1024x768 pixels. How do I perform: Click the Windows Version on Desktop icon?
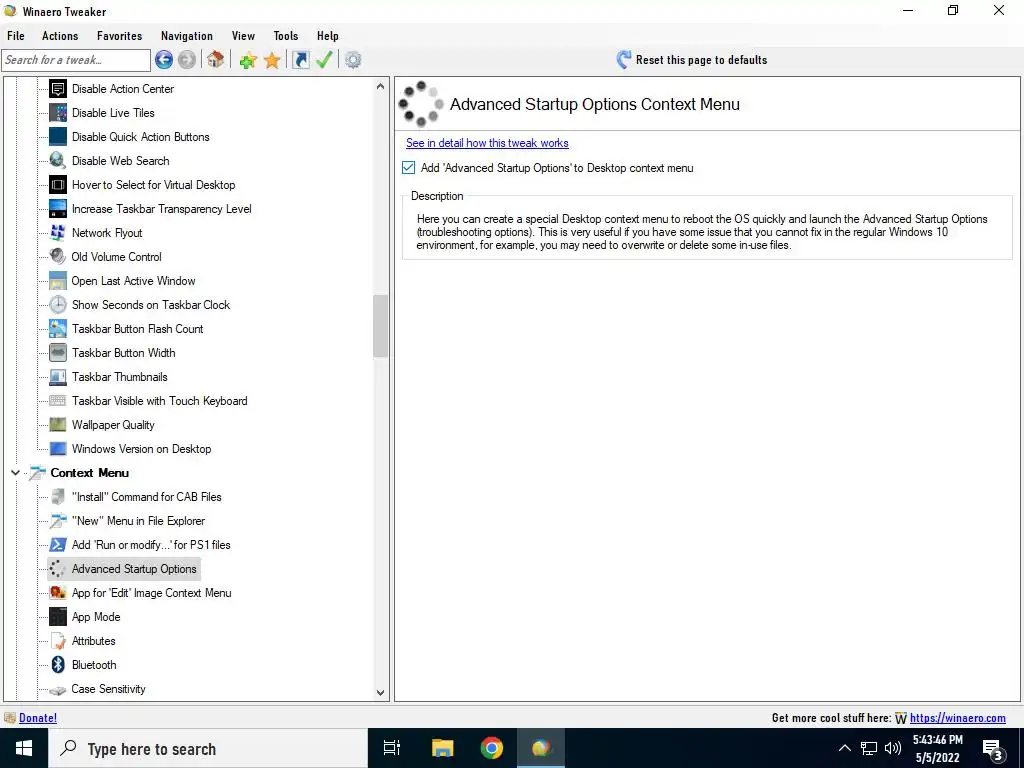click(57, 449)
